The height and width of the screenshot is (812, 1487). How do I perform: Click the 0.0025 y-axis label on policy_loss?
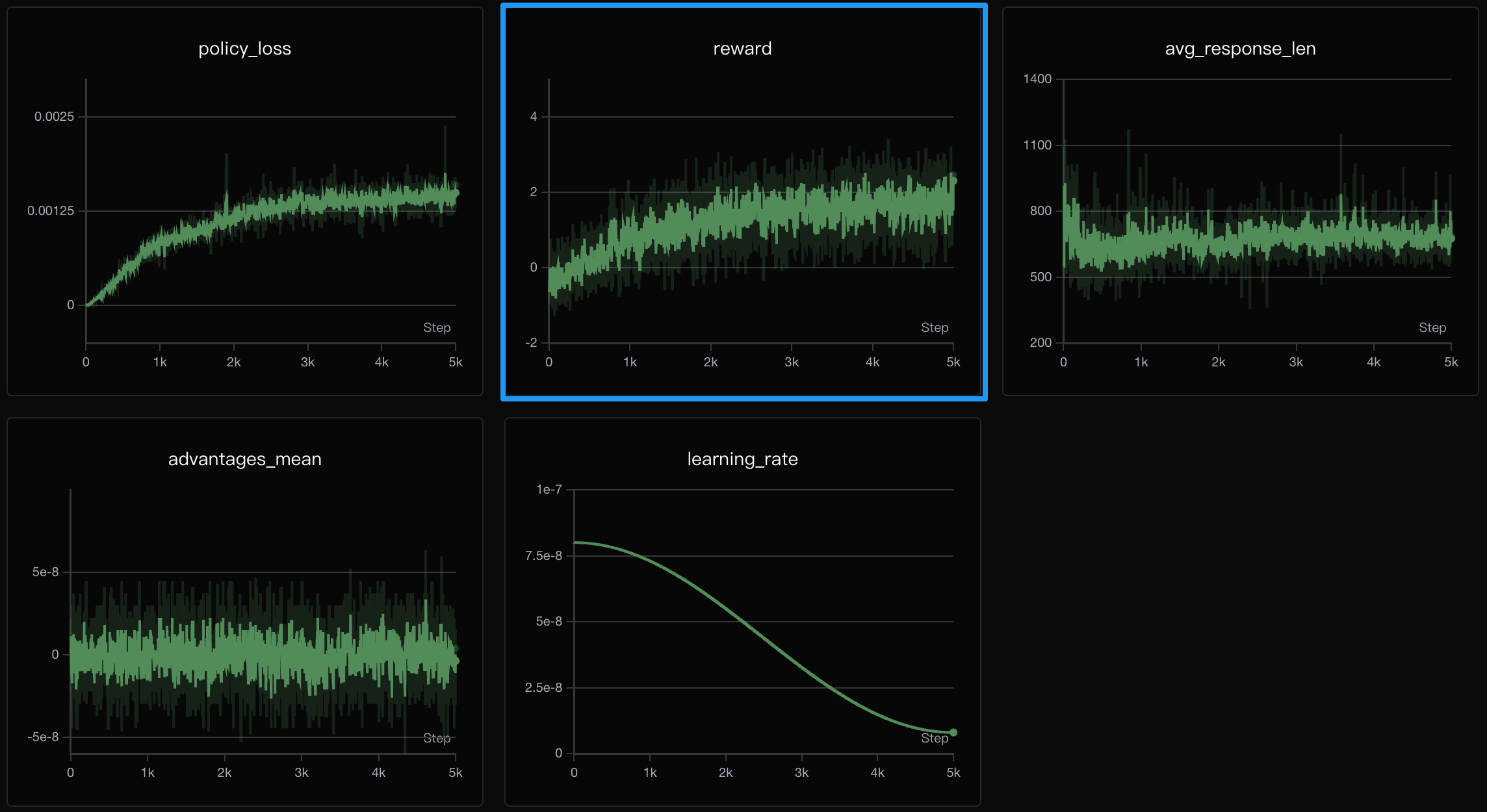click(54, 117)
